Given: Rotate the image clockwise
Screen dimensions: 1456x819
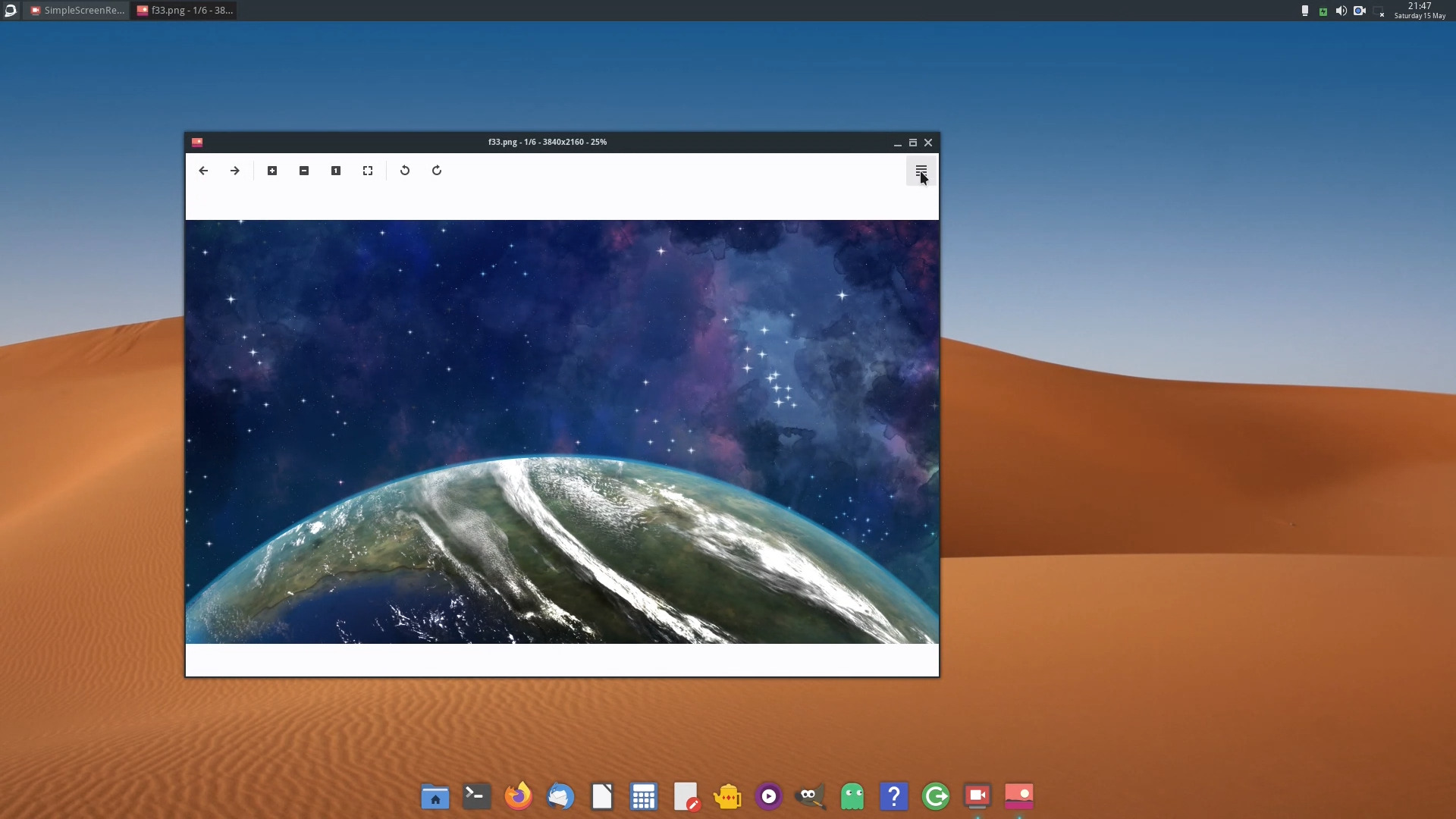Looking at the screenshot, I should (x=436, y=171).
